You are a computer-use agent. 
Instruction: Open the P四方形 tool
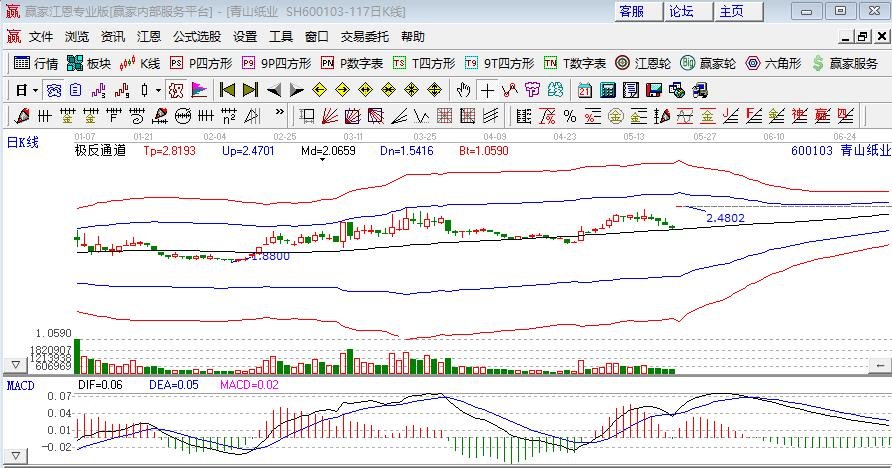201,63
